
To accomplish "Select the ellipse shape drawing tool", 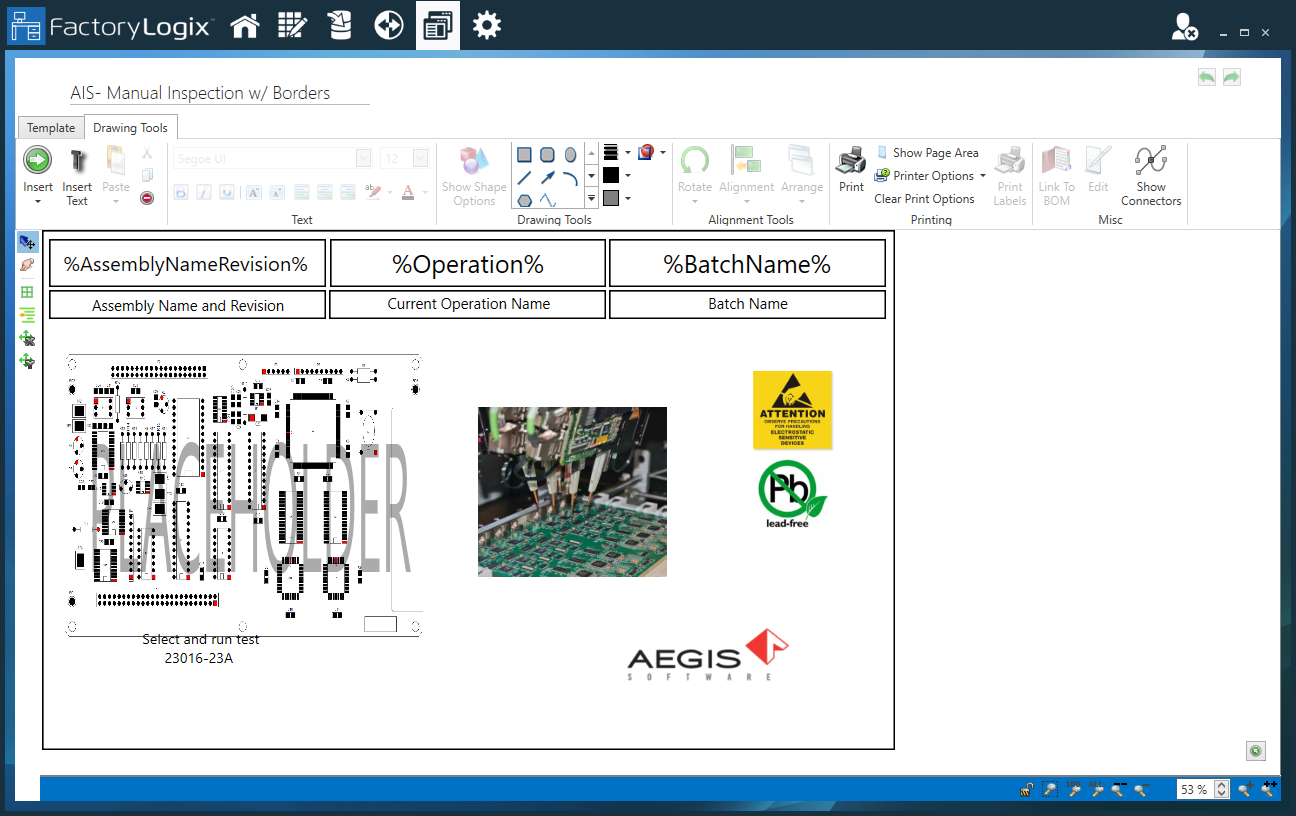I will [x=570, y=154].
